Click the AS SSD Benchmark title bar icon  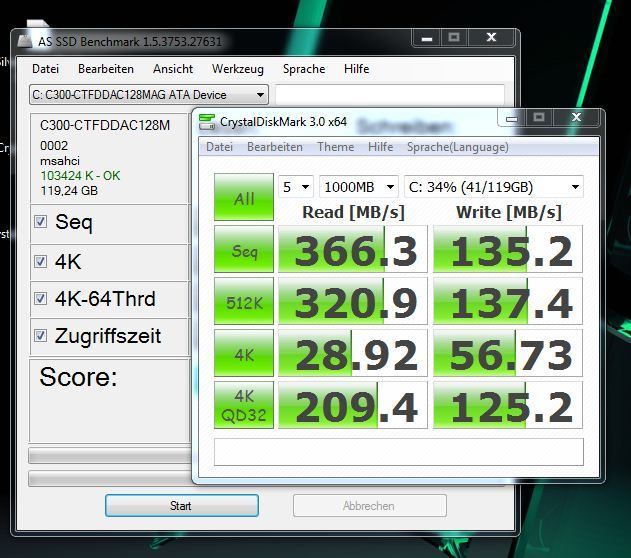(x=25, y=41)
